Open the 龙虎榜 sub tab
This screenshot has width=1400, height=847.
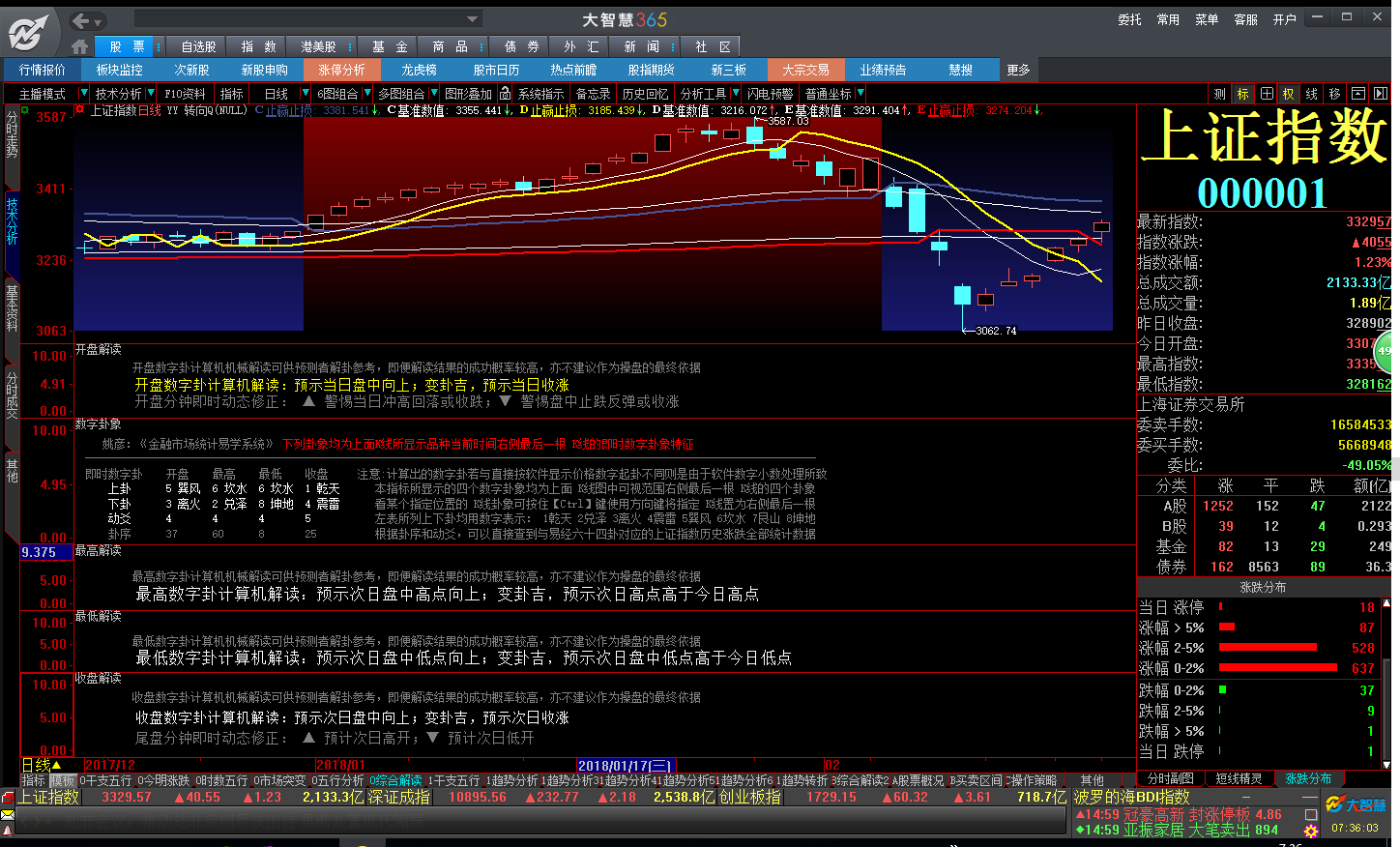pos(419,70)
